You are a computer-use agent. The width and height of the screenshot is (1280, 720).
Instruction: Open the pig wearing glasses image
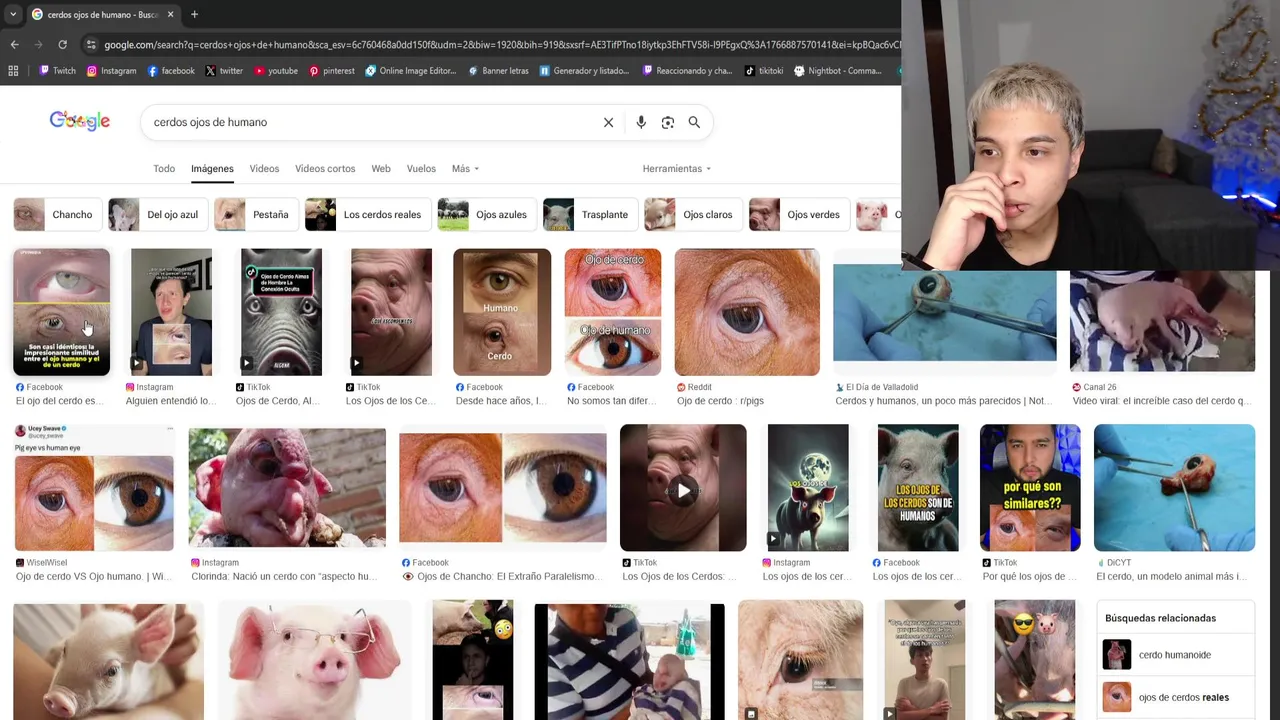pyautogui.click(x=314, y=660)
